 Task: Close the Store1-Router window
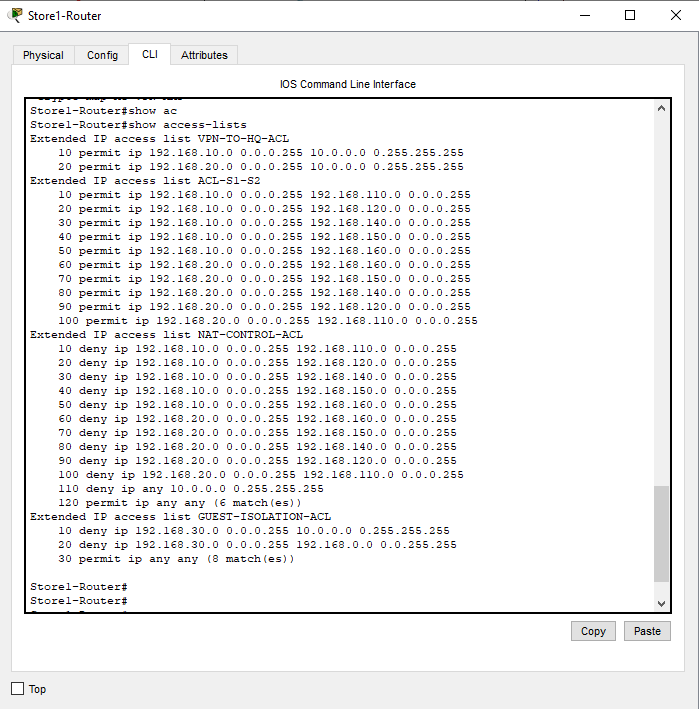click(676, 15)
